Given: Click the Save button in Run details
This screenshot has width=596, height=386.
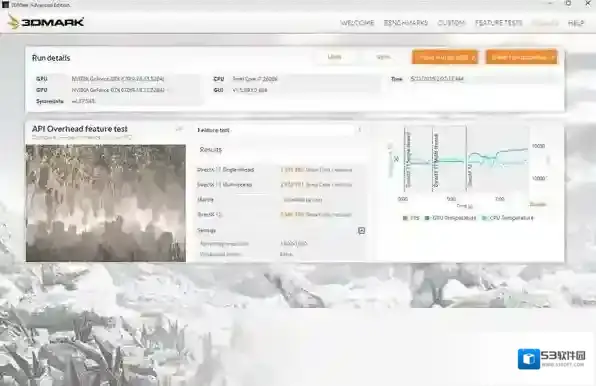Looking at the screenshot, I should coord(383,57).
